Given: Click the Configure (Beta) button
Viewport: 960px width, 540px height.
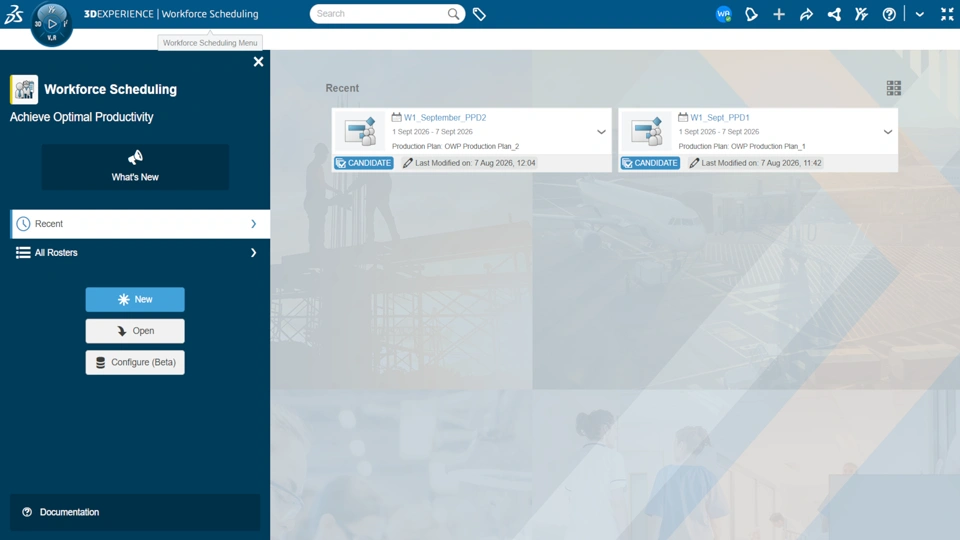Looking at the screenshot, I should [x=135, y=362].
